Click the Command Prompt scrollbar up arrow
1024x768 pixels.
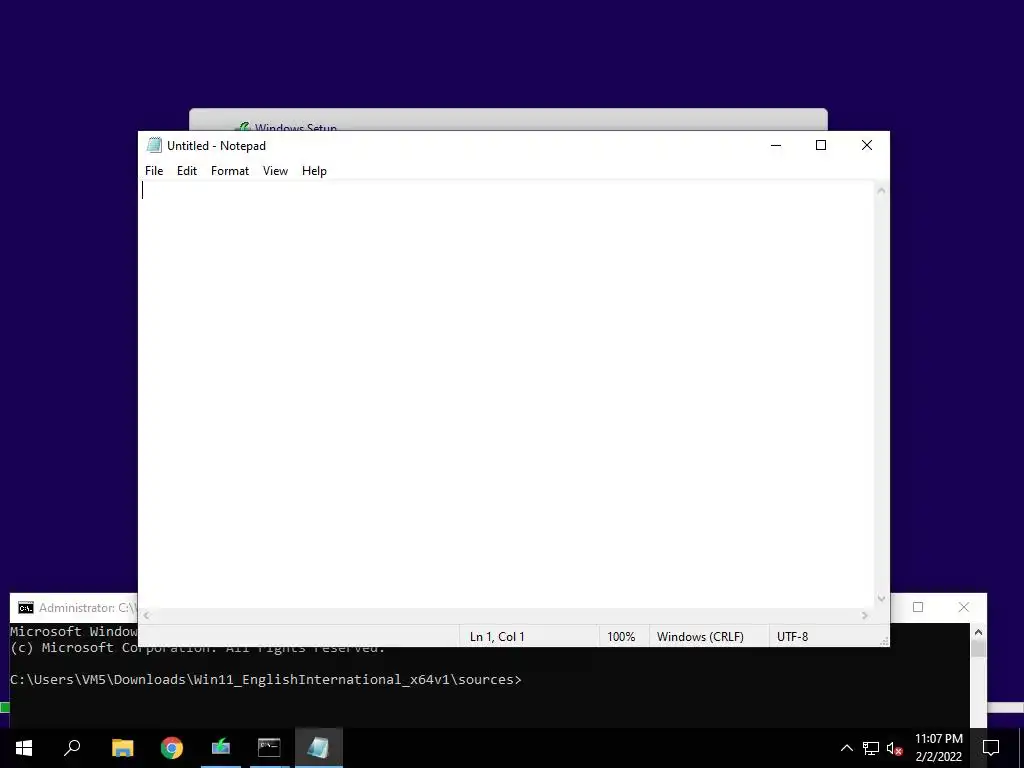[978, 632]
